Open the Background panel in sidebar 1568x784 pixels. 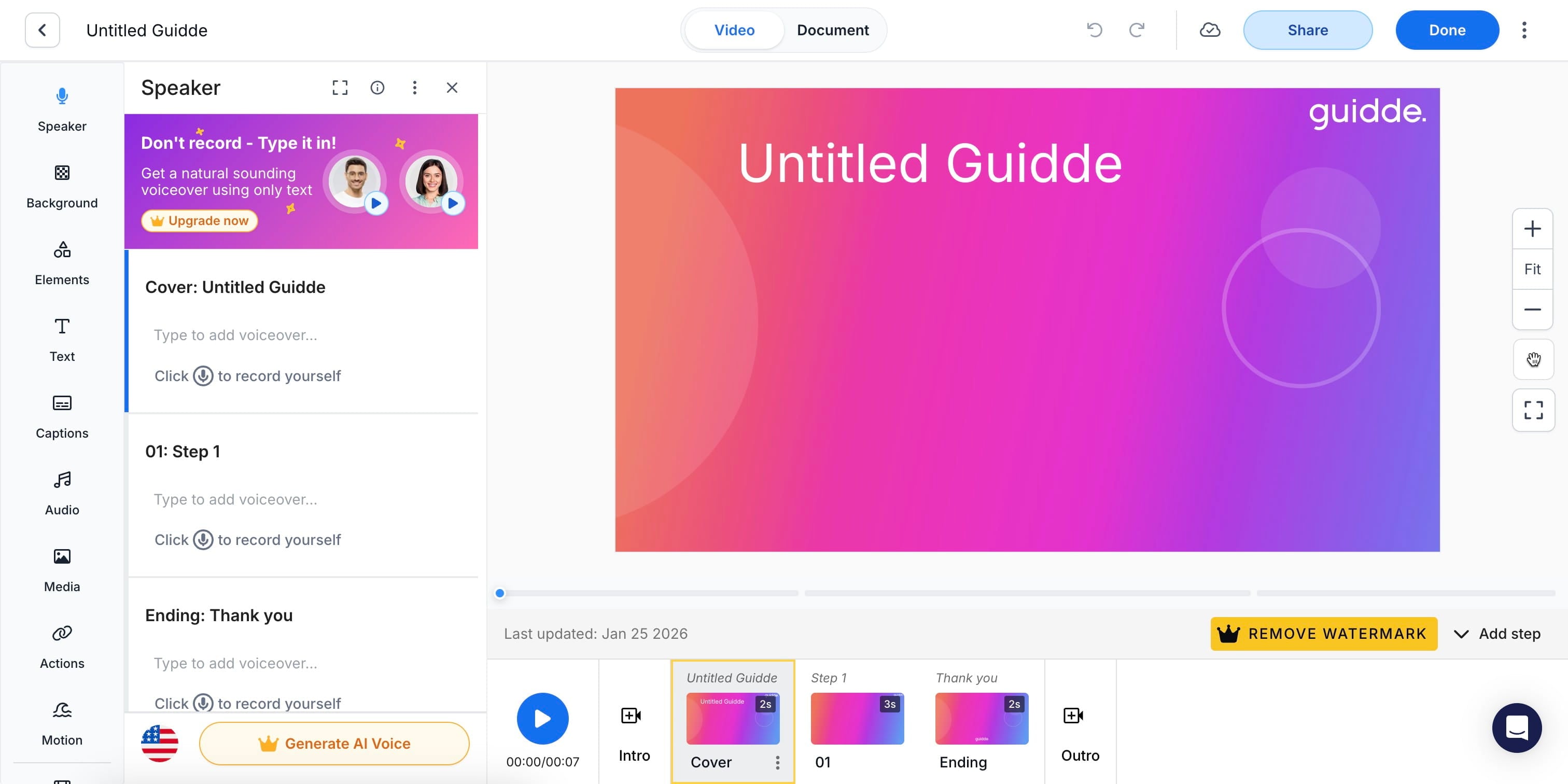(x=62, y=186)
